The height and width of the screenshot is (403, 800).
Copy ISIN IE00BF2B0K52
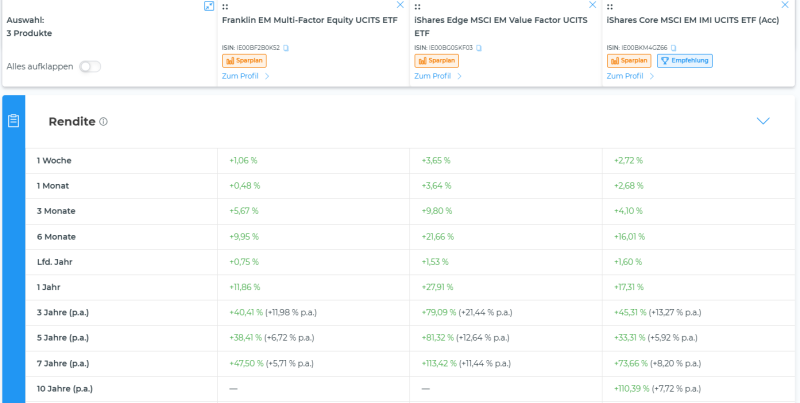coord(286,48)
